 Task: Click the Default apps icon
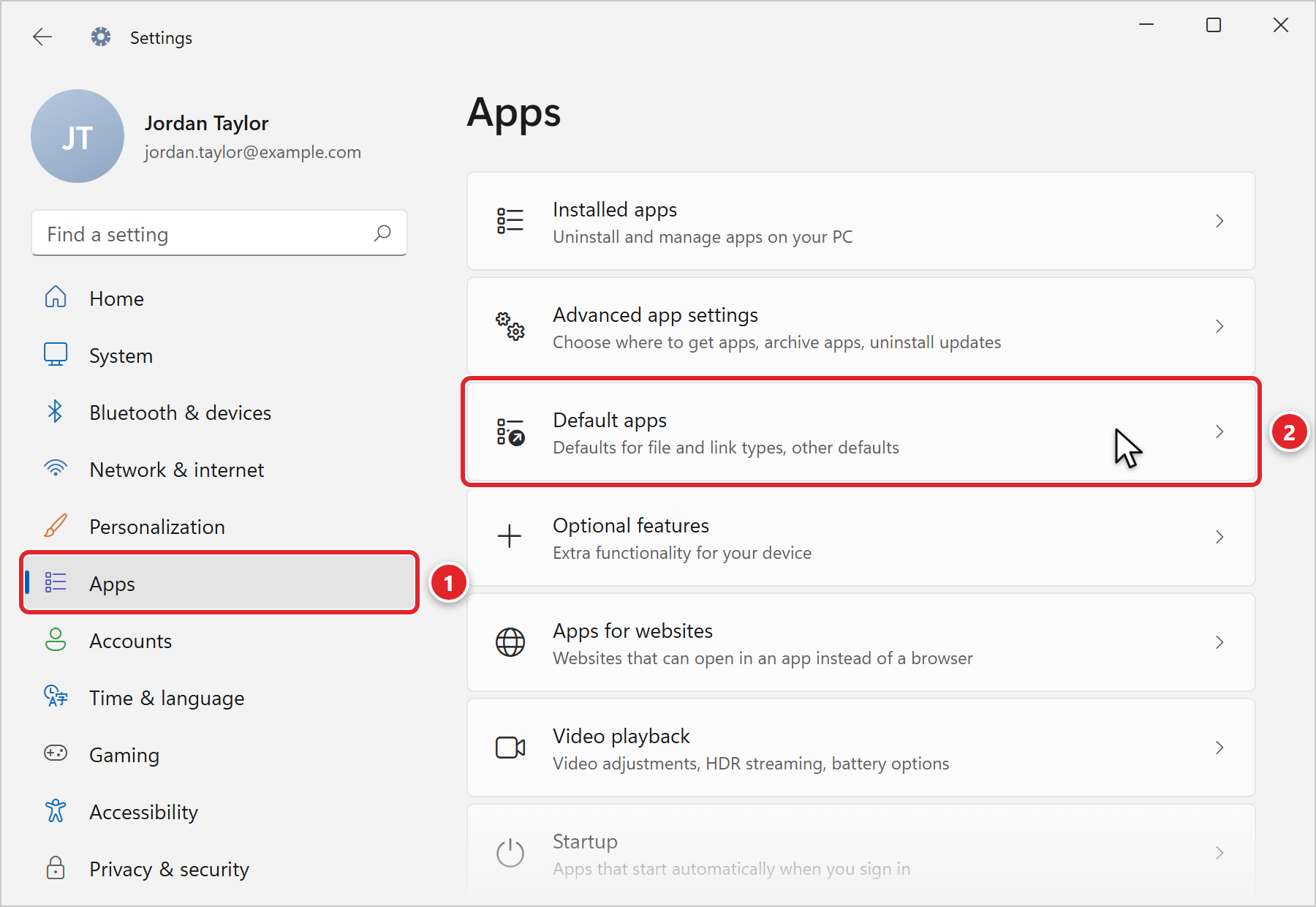510,432
